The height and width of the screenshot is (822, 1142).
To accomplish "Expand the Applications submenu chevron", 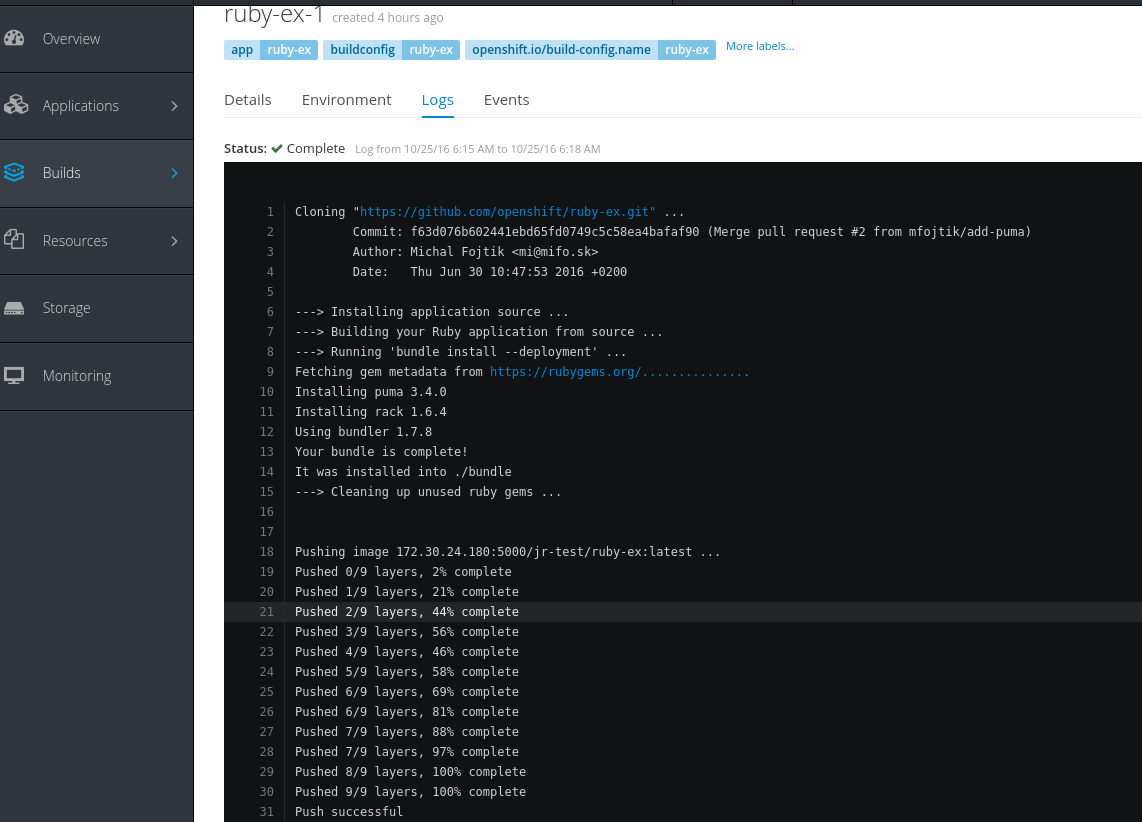I will [x=174, y=106].
